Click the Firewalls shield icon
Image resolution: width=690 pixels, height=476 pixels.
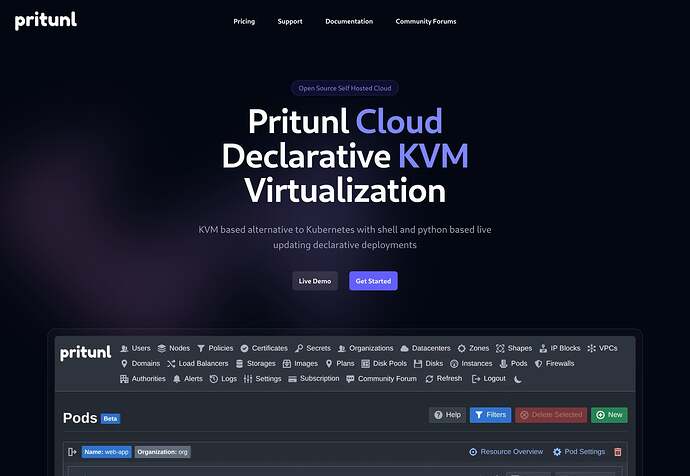pyautogui.click(x=539, y=364)
